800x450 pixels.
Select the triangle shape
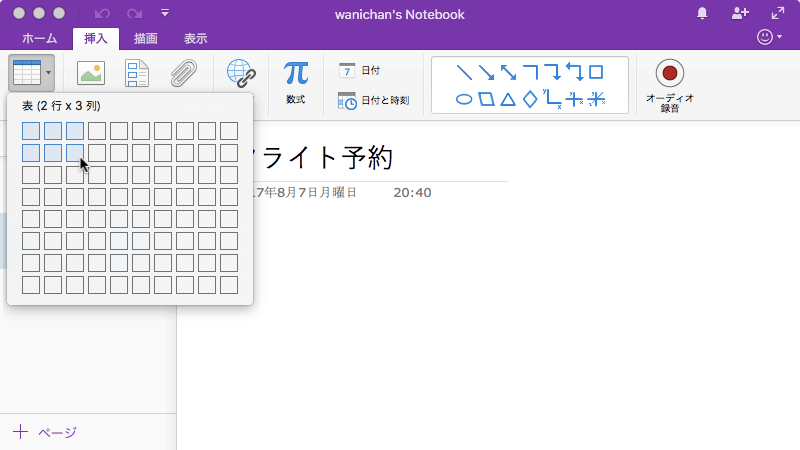pyautogui.click(x=508, y=99)
